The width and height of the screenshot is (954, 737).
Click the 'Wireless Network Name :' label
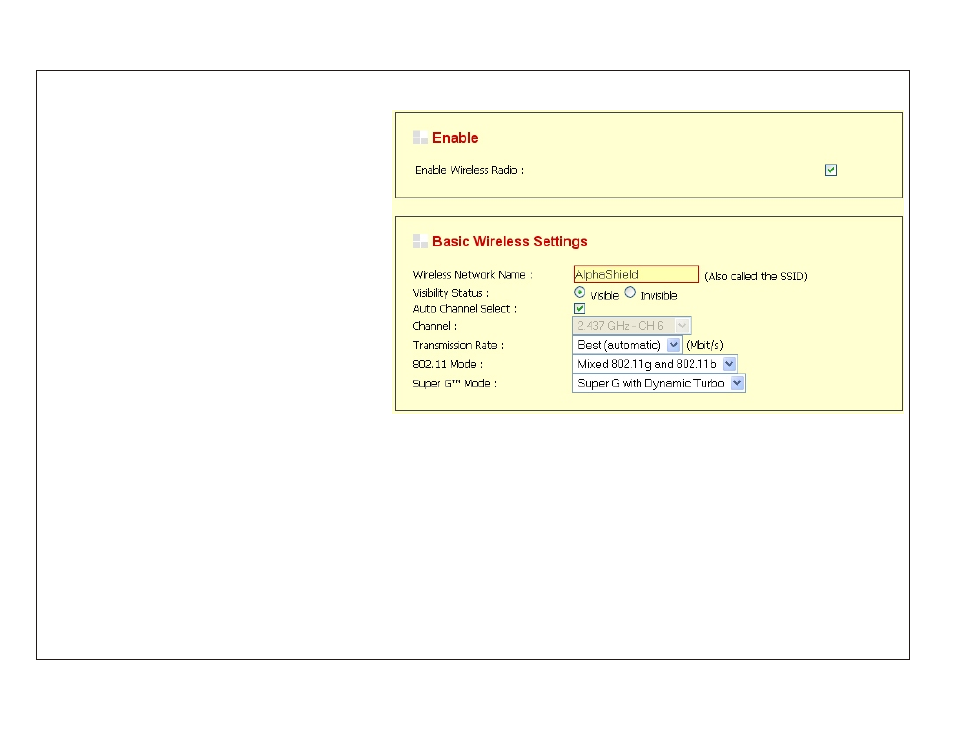pyautogui.click(x=472, y=274)
